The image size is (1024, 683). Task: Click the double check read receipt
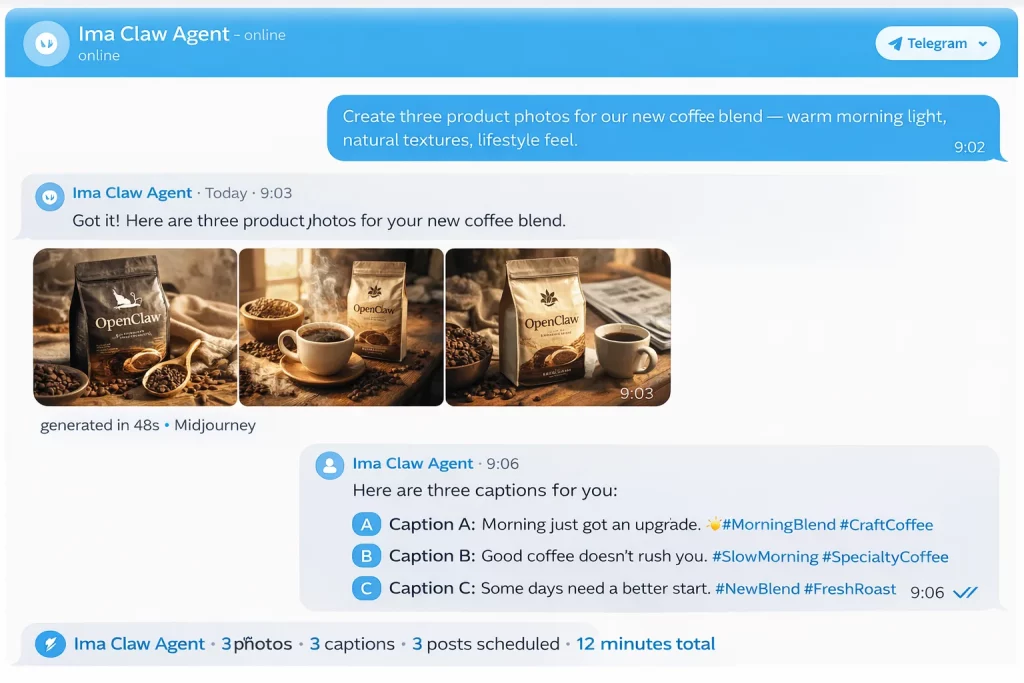(x=965, y=593)
